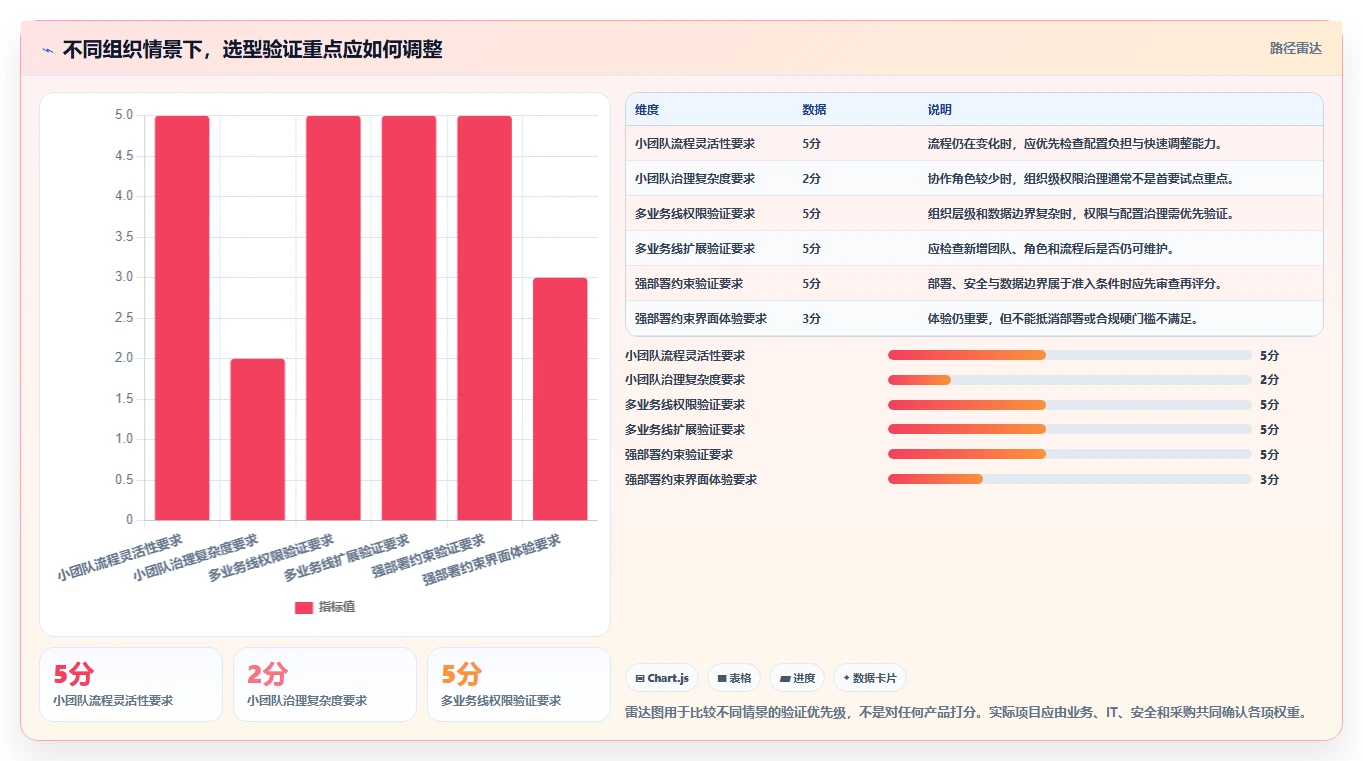Click the lightning icon beside the page title
Image resolution: width=1363 pixels, height=761 pixels.
(48, 50)
